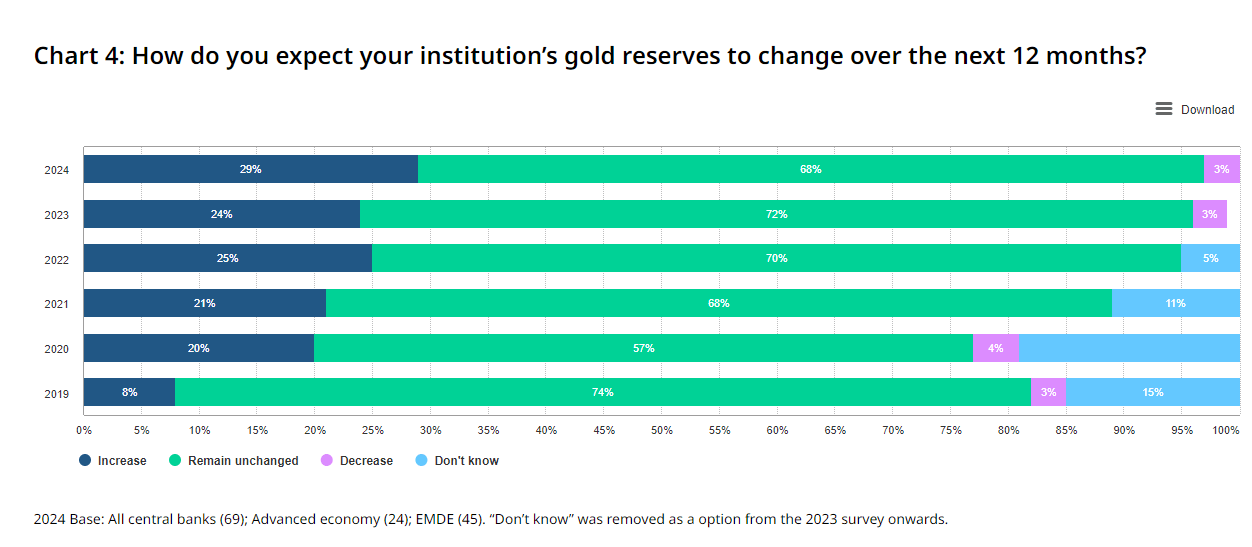The image size is (1252, 547).
Task: Toggle the Decrease legend series
Action: pos(366,461)
